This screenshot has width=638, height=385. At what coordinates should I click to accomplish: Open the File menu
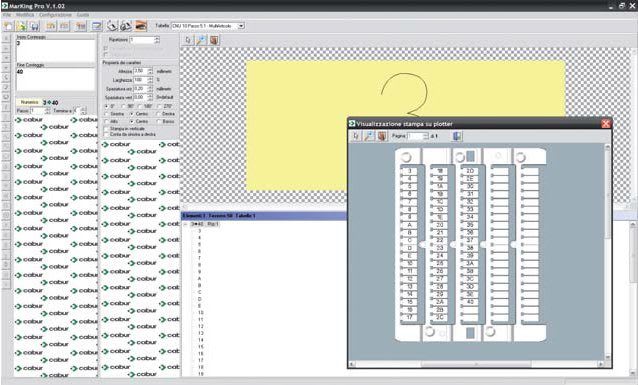(6, 15)
